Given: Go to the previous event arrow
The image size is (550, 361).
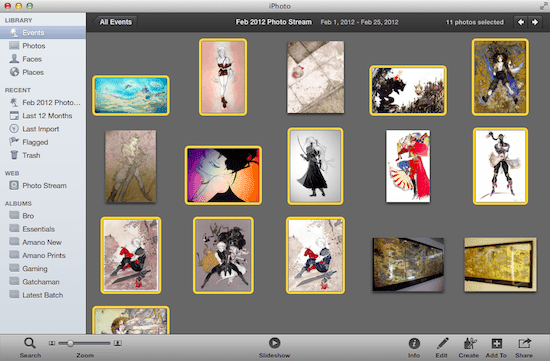Looking at the screenshot, I should (521, 22).
